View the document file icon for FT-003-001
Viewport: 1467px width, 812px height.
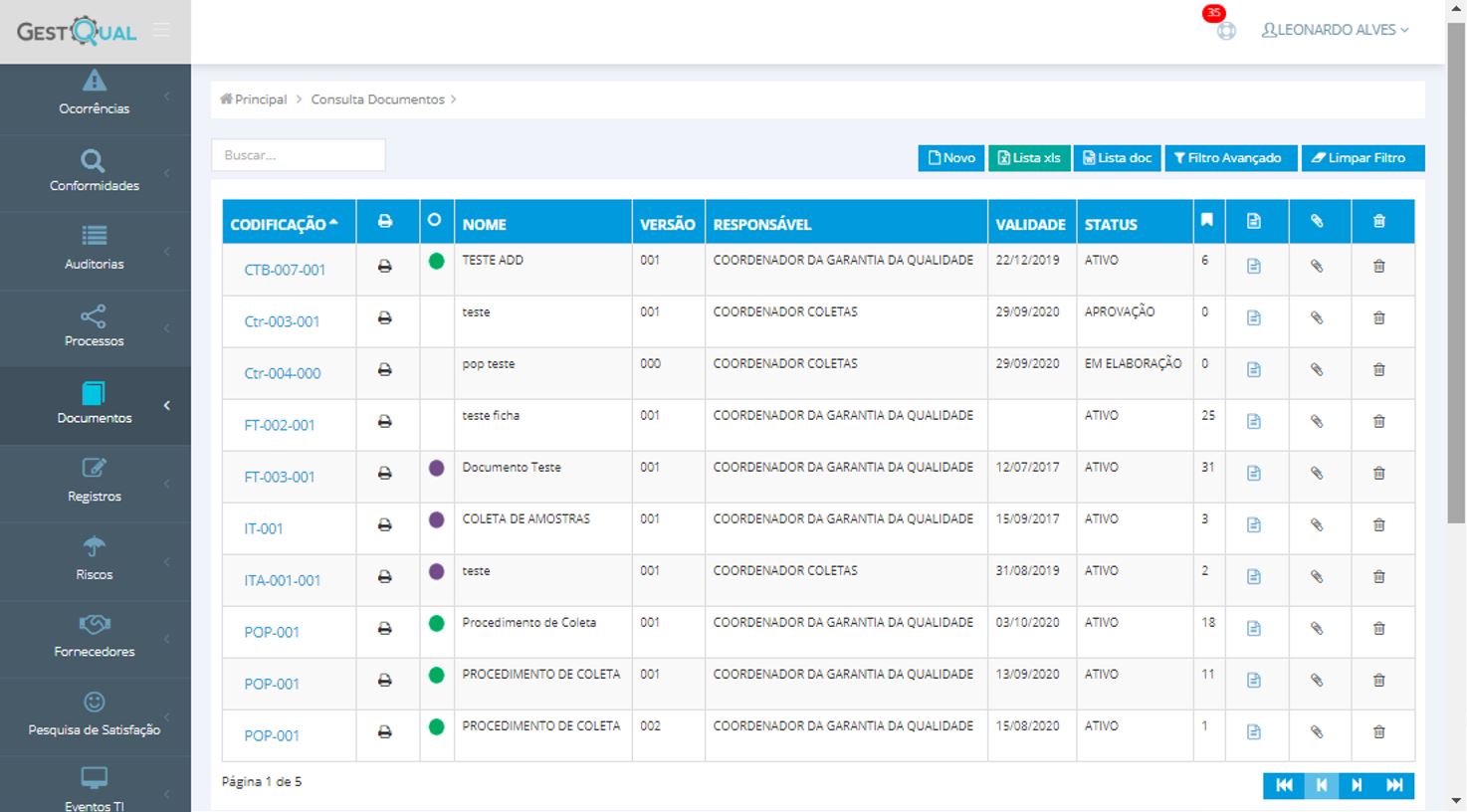click(x=1254, y=474)
